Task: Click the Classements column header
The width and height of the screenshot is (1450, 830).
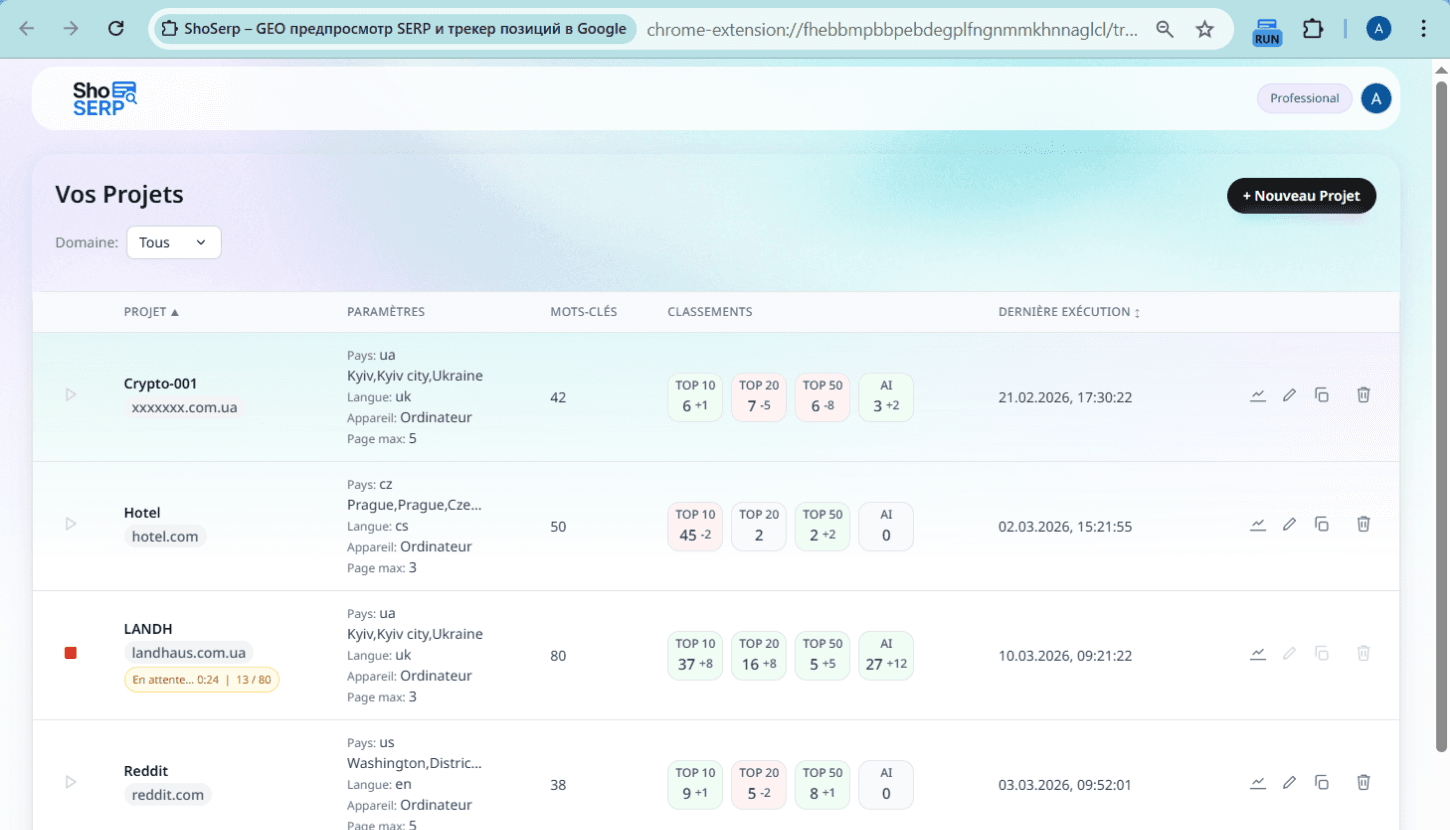Action: point(710,312)
